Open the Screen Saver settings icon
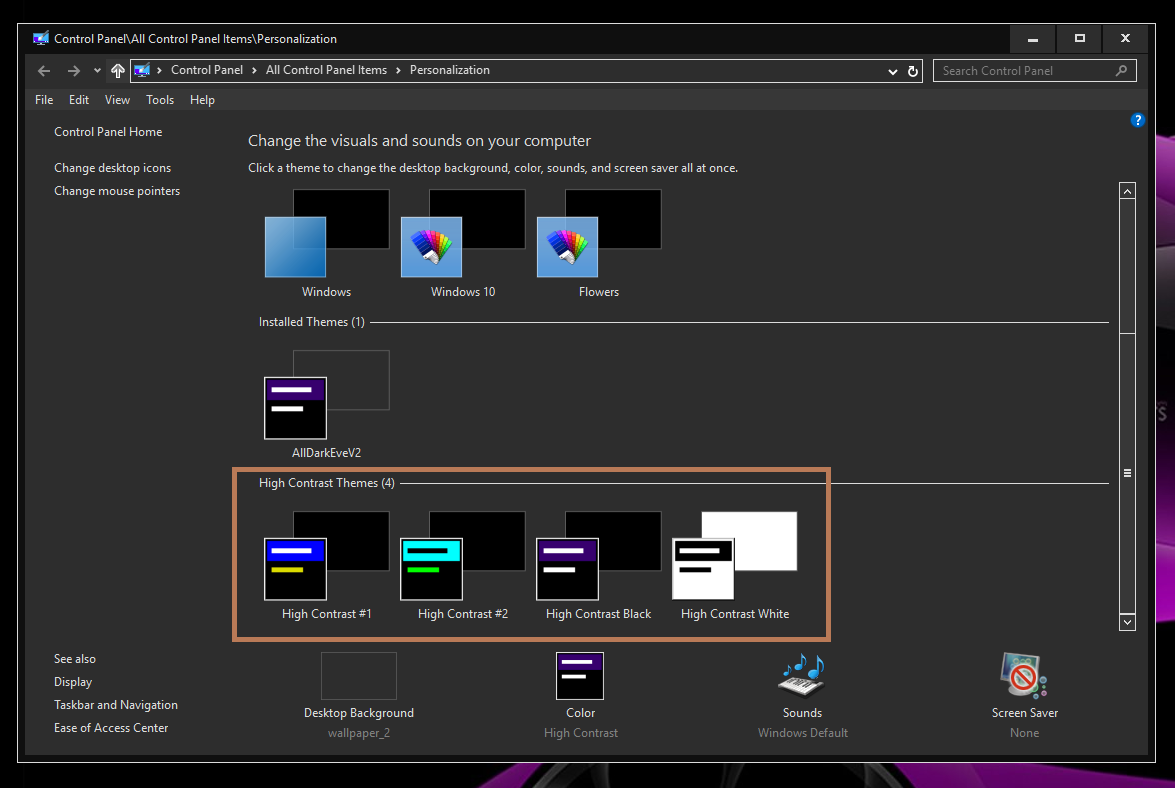 (x=1024, y=676)
